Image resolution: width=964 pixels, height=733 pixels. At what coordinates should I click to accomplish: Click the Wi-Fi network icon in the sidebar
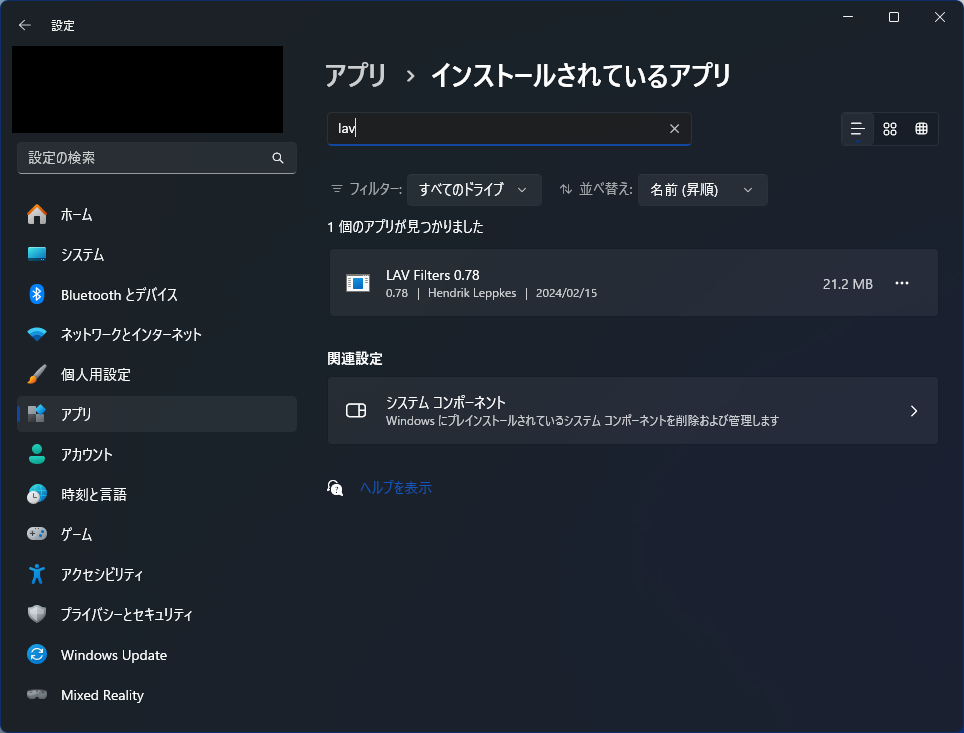(37, 334)
